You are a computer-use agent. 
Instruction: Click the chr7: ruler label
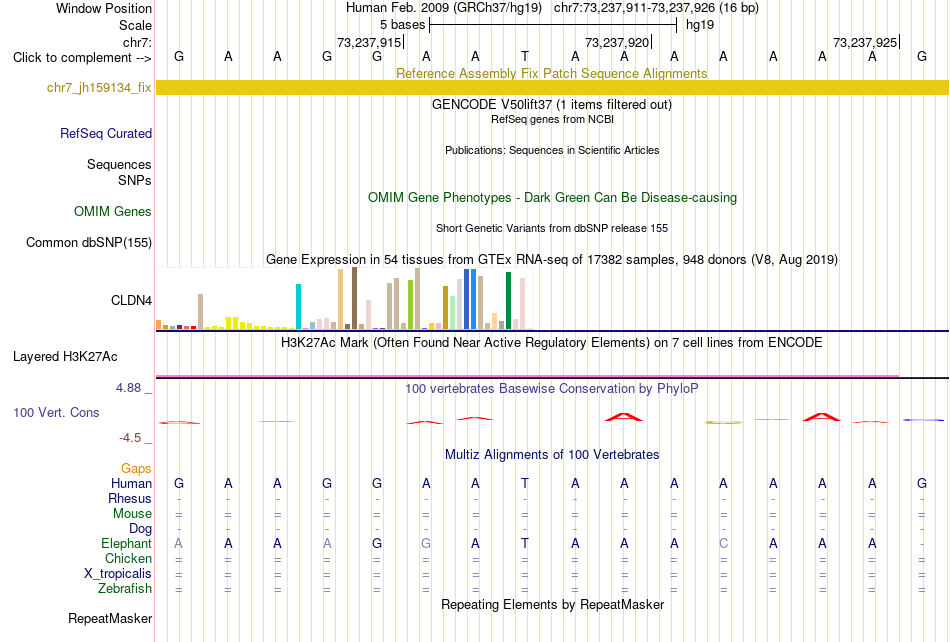coord(137,42)
